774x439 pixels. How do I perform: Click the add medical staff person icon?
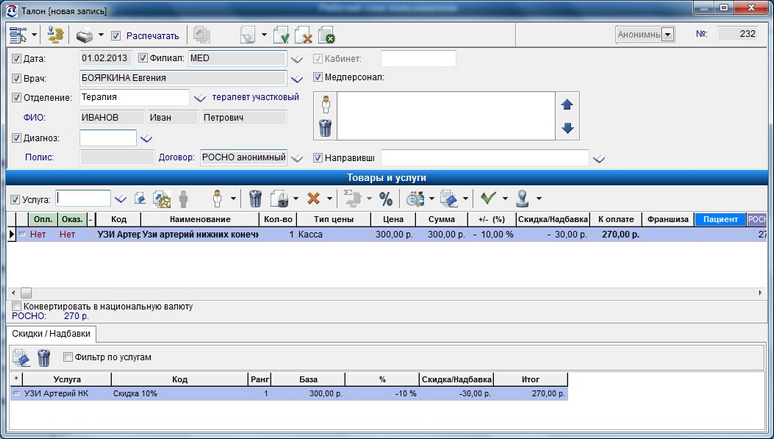[x=326, y=104]
